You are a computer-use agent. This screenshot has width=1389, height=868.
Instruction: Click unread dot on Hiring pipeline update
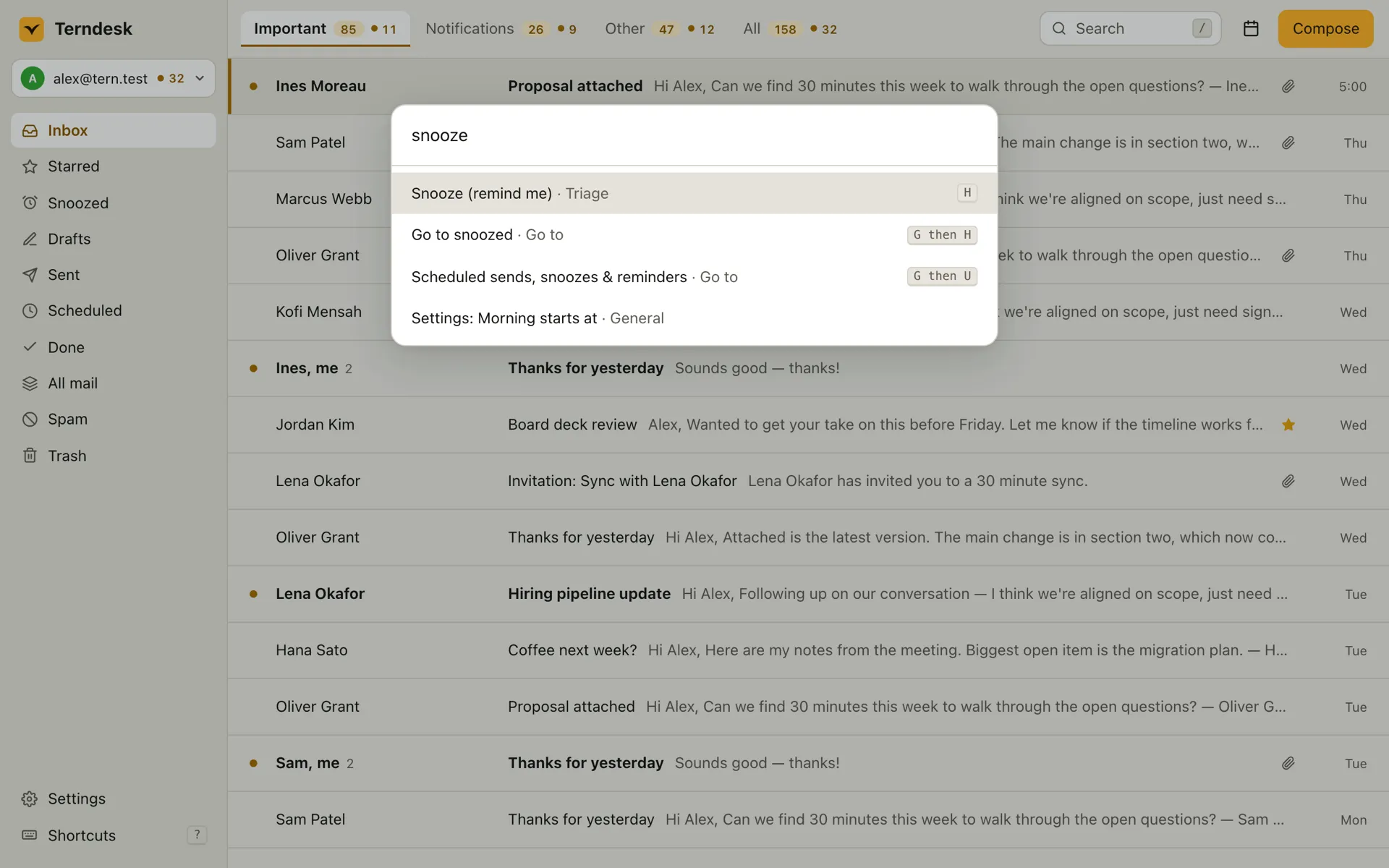point(254,594)
